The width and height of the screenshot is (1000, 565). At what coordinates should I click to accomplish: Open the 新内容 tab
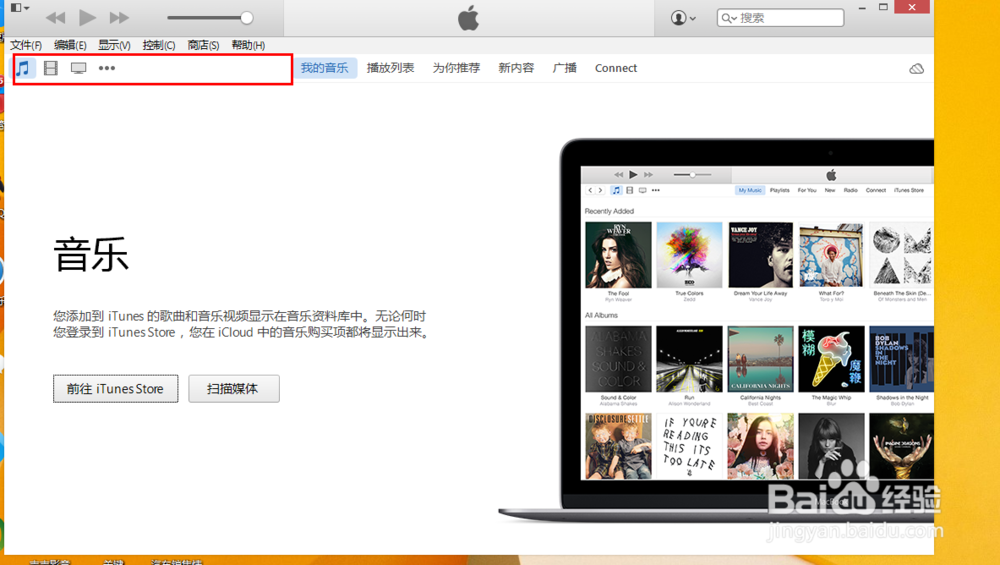click(516, 68)
